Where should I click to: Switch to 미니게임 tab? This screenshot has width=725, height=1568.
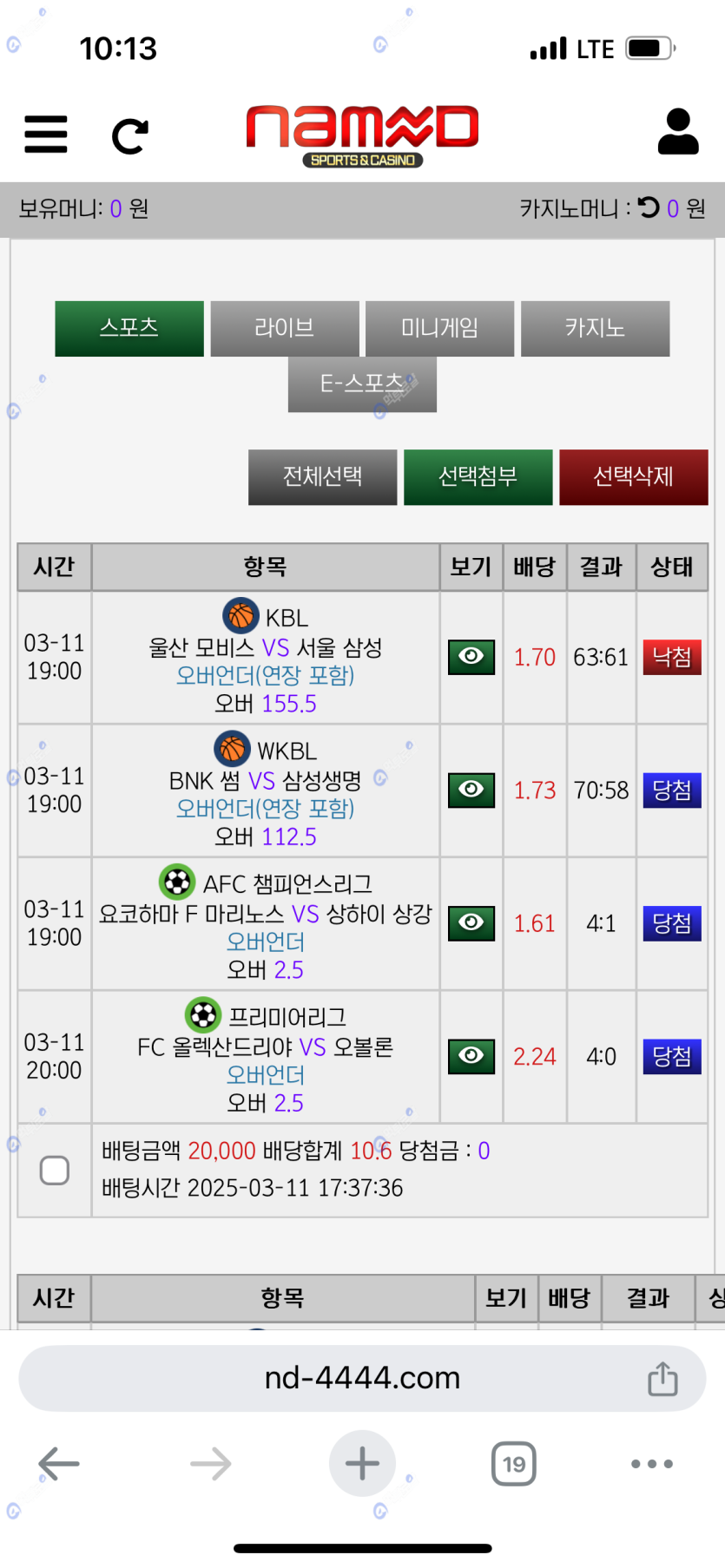440,329
